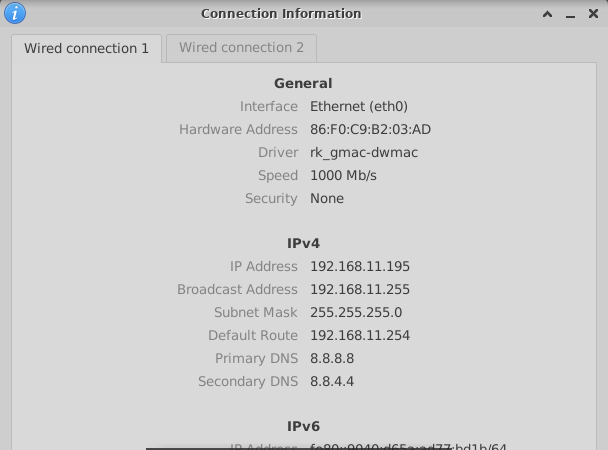This screenshot has width=608, height=450.
Task: Click the Ethernet (eth0) interface value
Action: coord(358,107)
